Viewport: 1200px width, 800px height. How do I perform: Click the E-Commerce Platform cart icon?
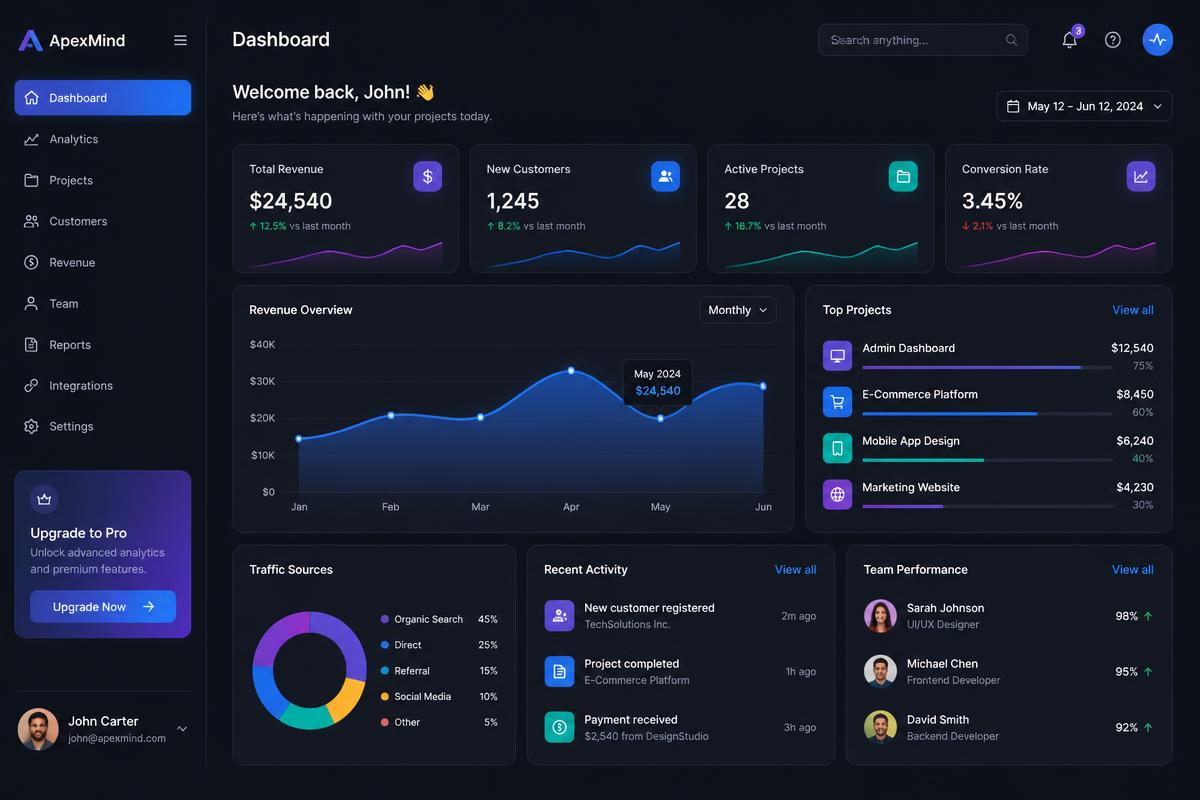(x=837, y=402)
